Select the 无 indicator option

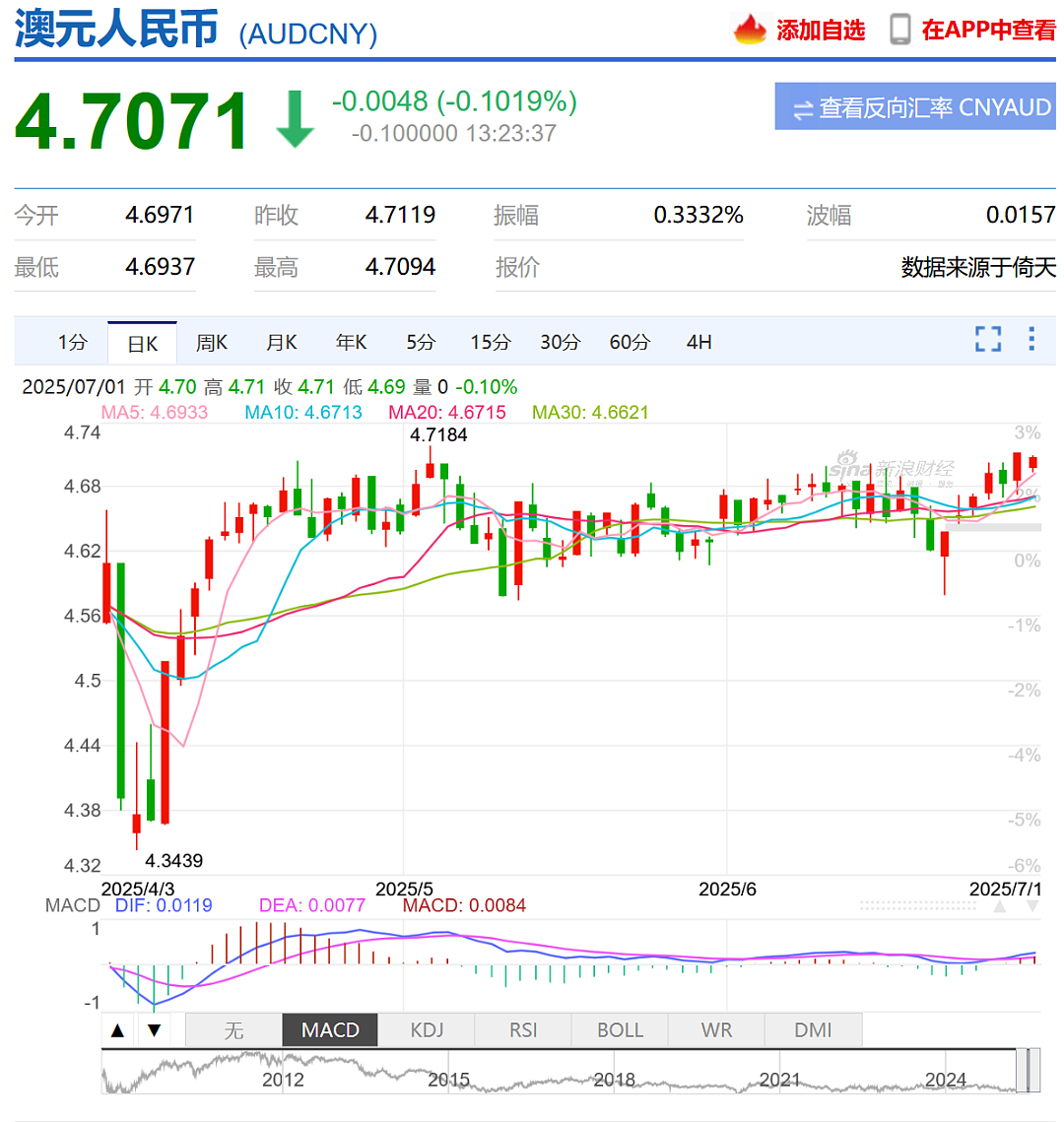(233, 1030)
